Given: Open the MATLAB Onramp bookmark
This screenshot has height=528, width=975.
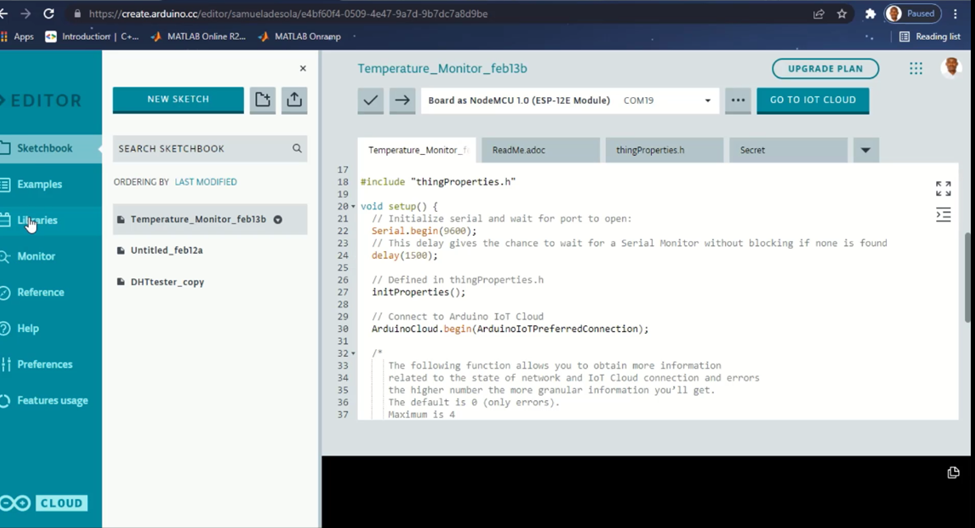Looking at the screenshot, I should (300, 37).
